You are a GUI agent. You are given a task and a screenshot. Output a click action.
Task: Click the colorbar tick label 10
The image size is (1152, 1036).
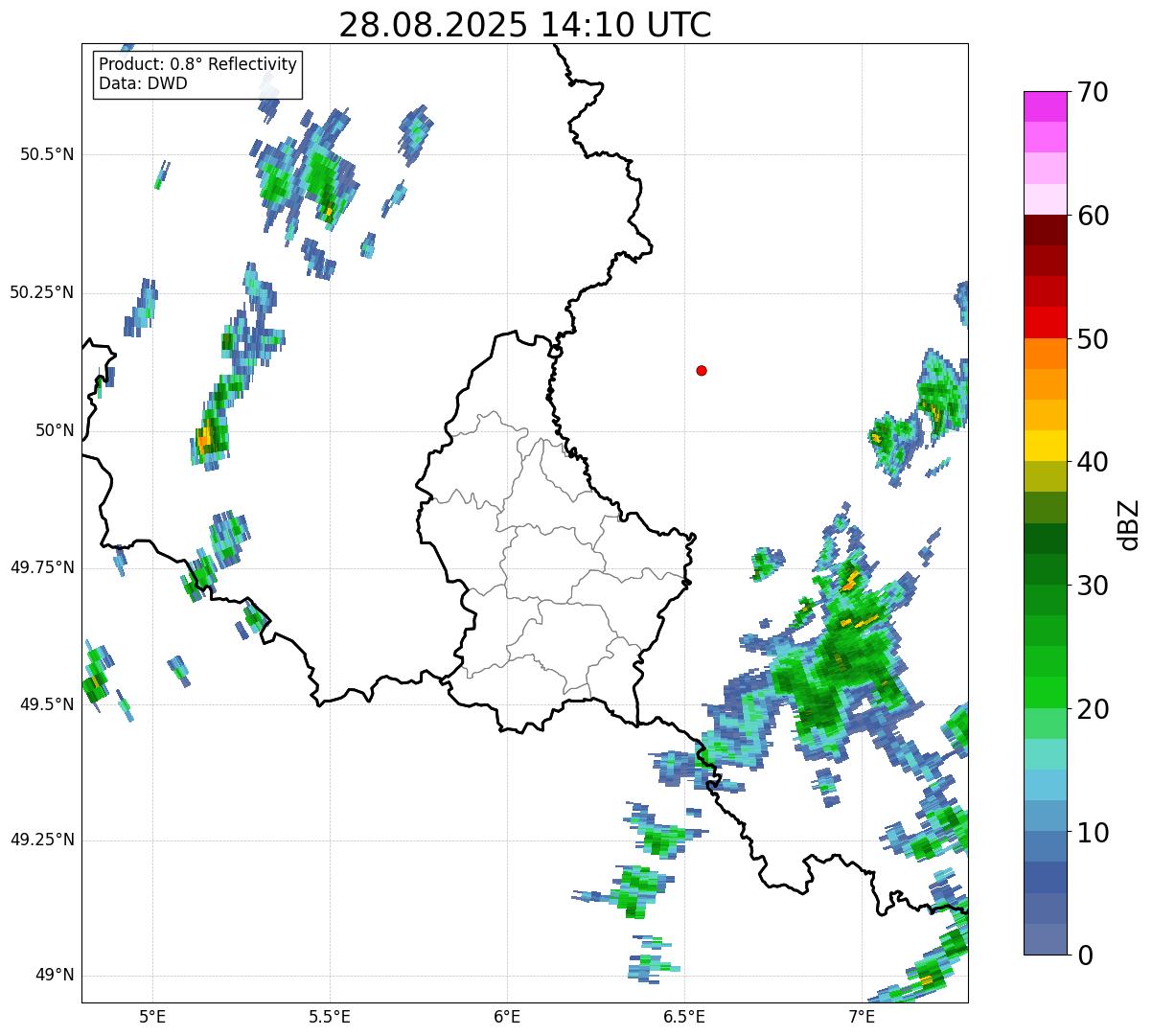(x=1094, y=833)
